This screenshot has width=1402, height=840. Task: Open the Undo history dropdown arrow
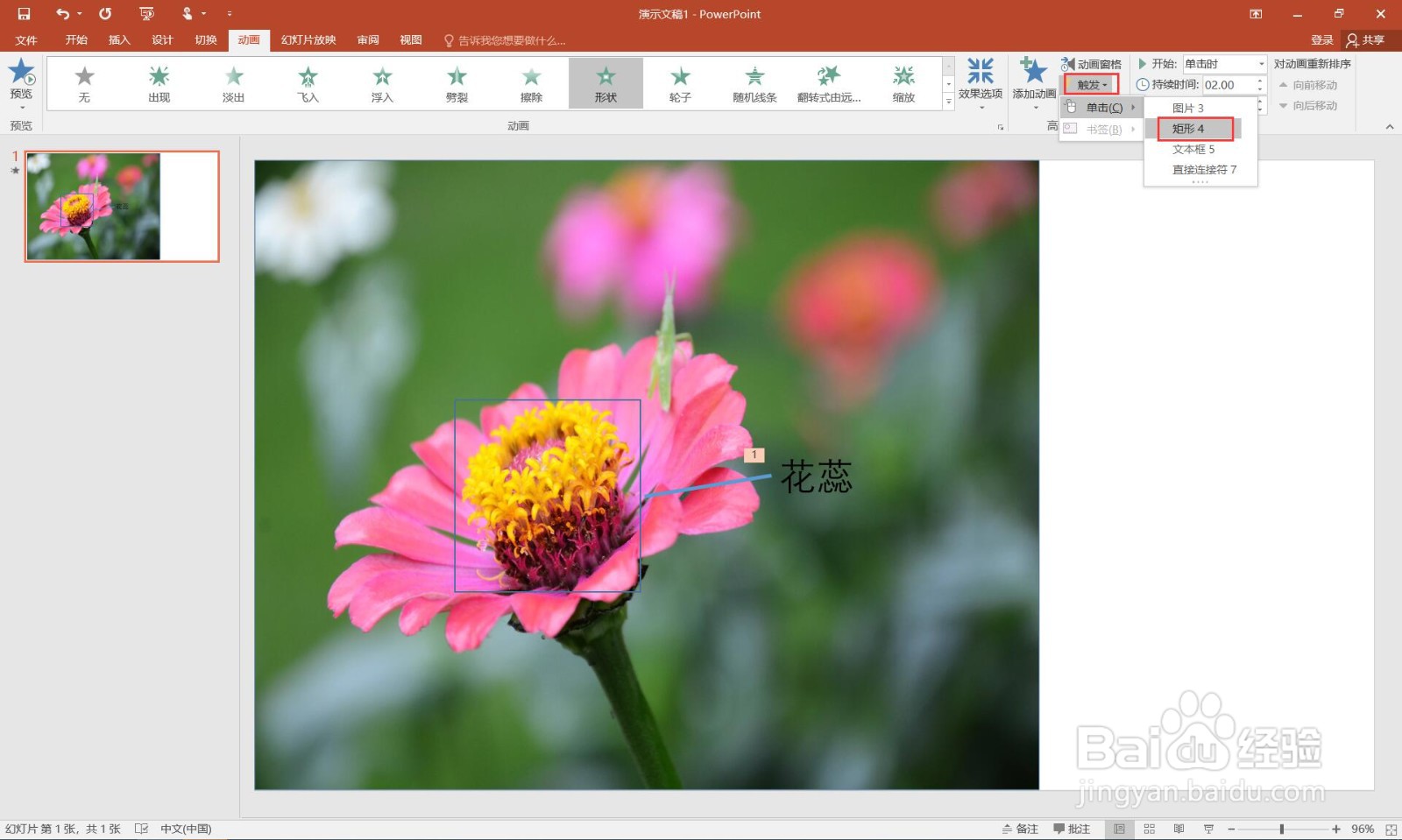[x=80, y=14]
